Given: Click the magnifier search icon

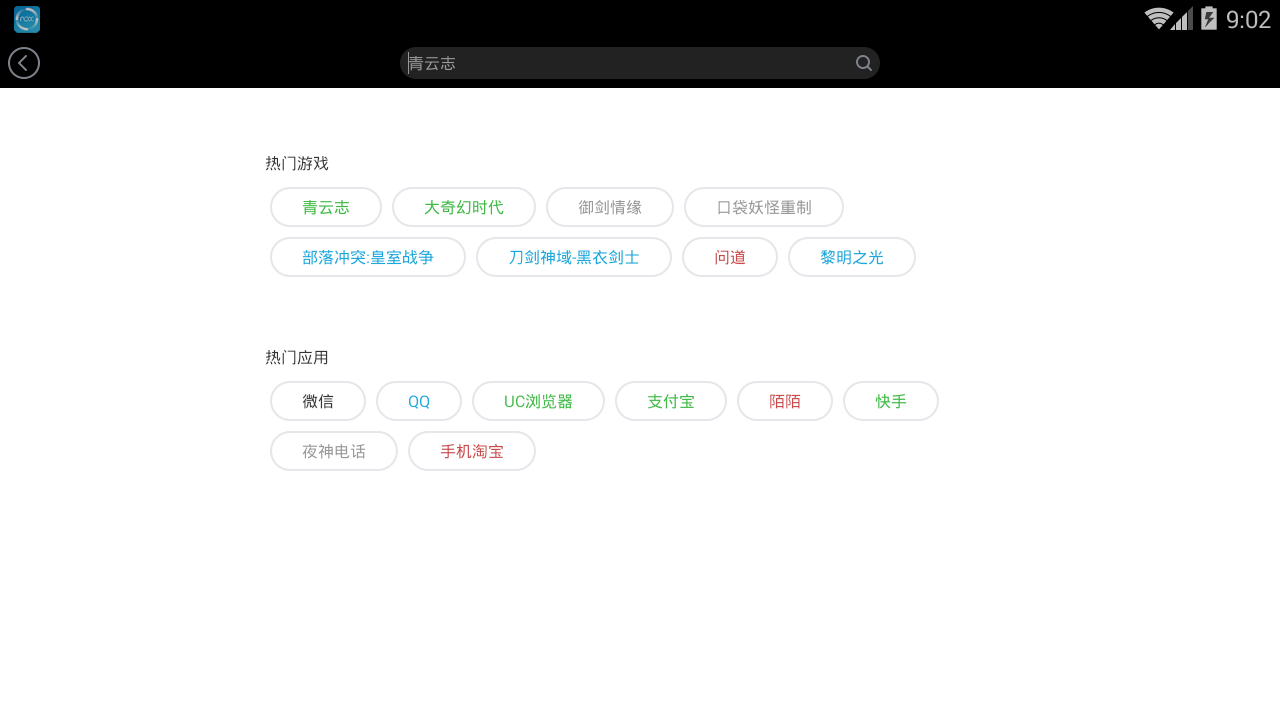Looking at the screenshot, I should pyautogui.click(x=864, y=63).
